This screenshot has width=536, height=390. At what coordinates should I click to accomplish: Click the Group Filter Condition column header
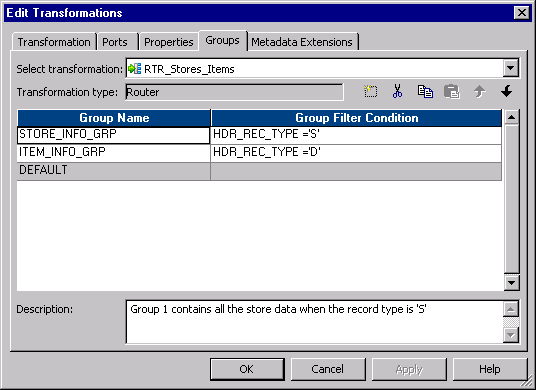[x=357, y=118]
